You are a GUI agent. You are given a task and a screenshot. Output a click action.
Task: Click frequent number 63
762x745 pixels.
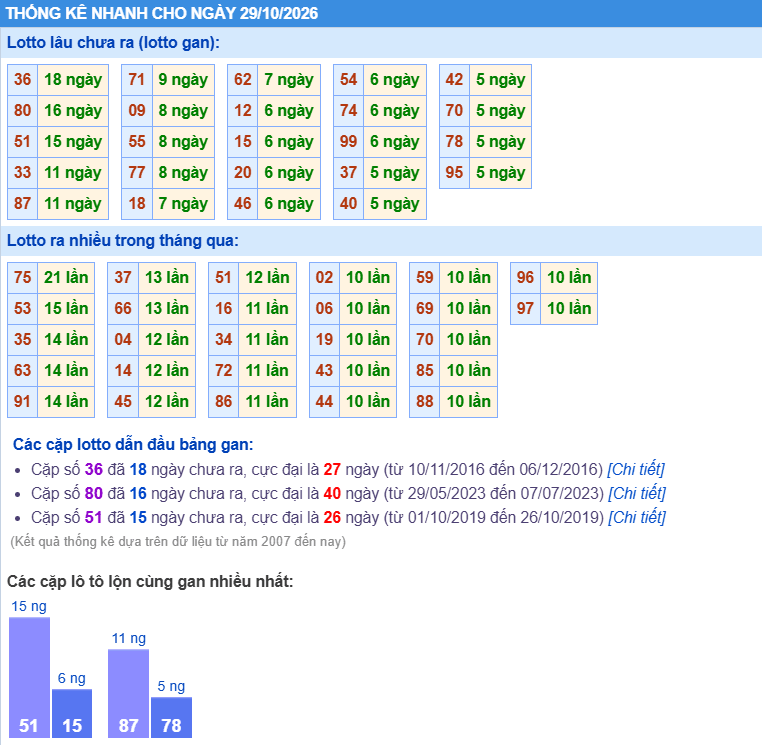click(23, 371)
